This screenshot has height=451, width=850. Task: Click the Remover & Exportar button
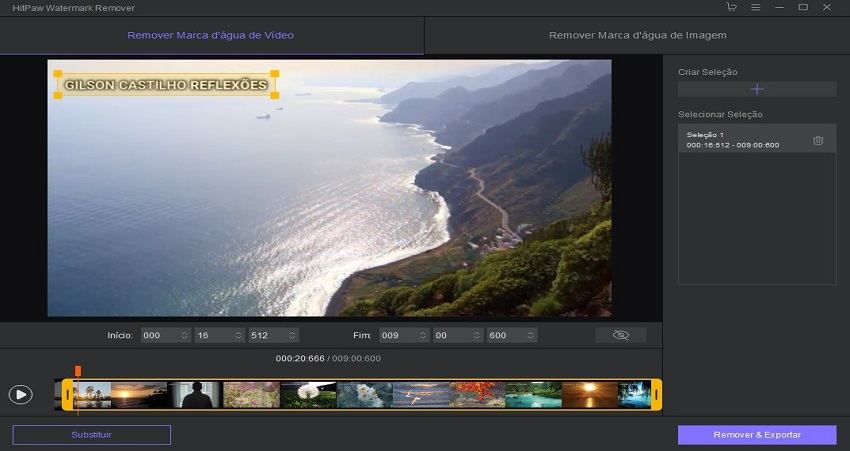click(756, 435)
